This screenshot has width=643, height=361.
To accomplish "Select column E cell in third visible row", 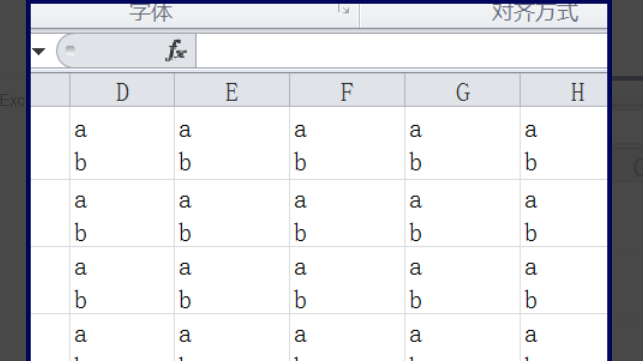I will [232, 281].
